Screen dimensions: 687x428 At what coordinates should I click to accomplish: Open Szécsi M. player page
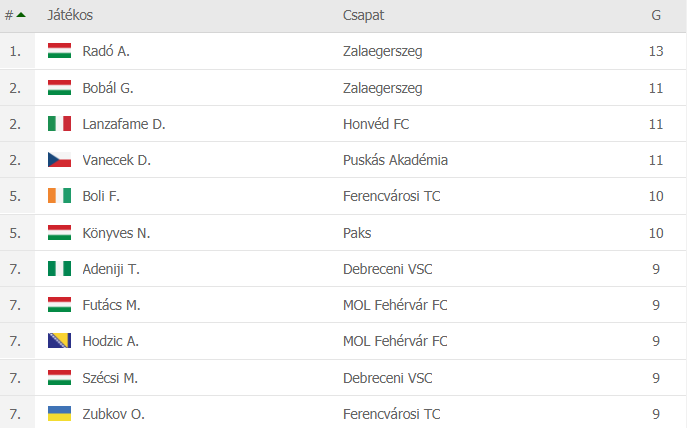click(x=110, y=378)
